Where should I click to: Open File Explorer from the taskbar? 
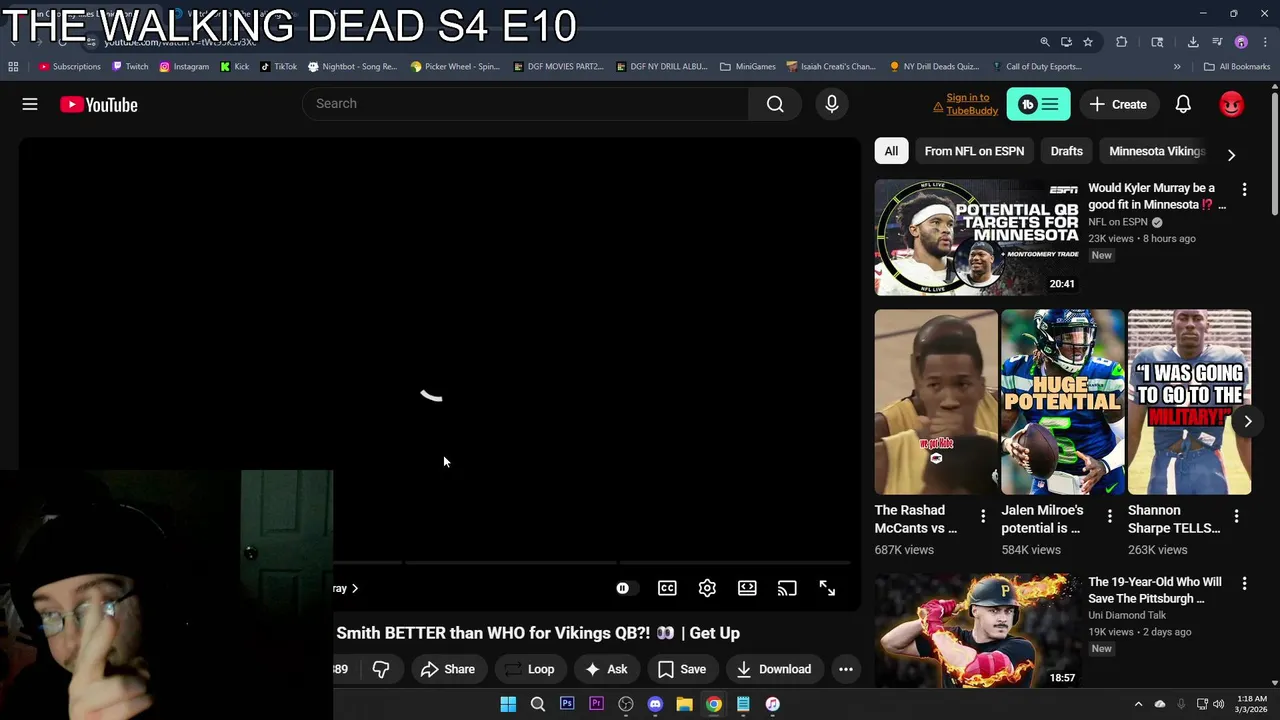click(x=684, y=704)
